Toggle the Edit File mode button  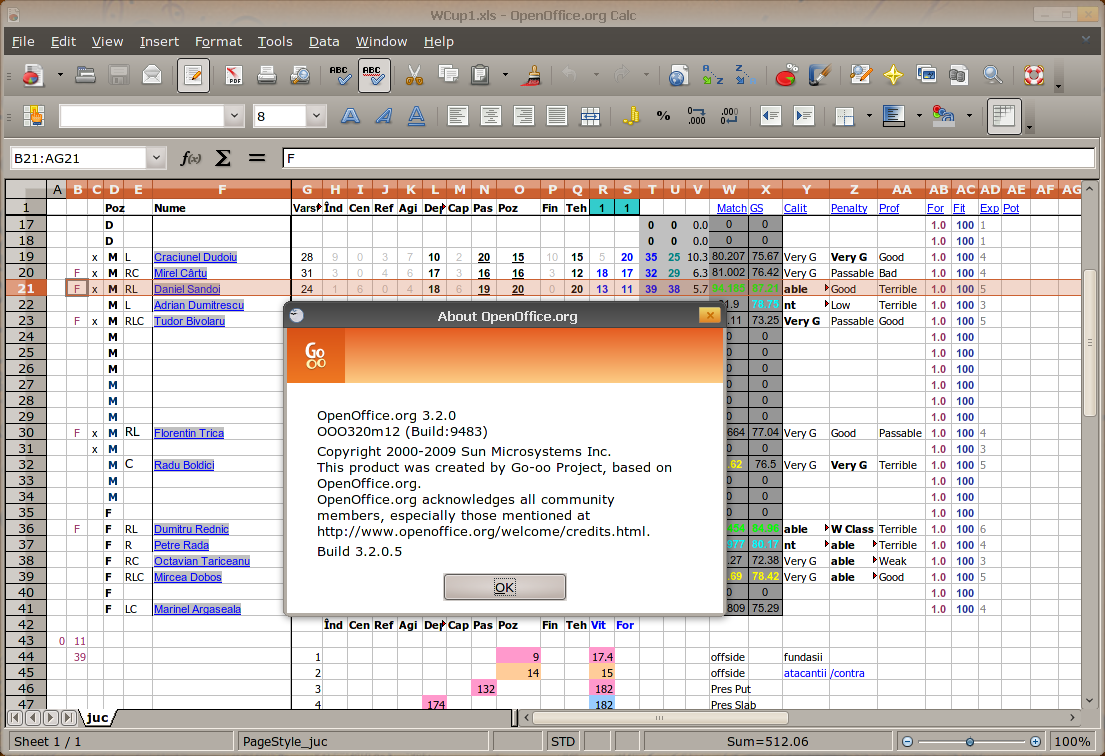tap(193, 75)
